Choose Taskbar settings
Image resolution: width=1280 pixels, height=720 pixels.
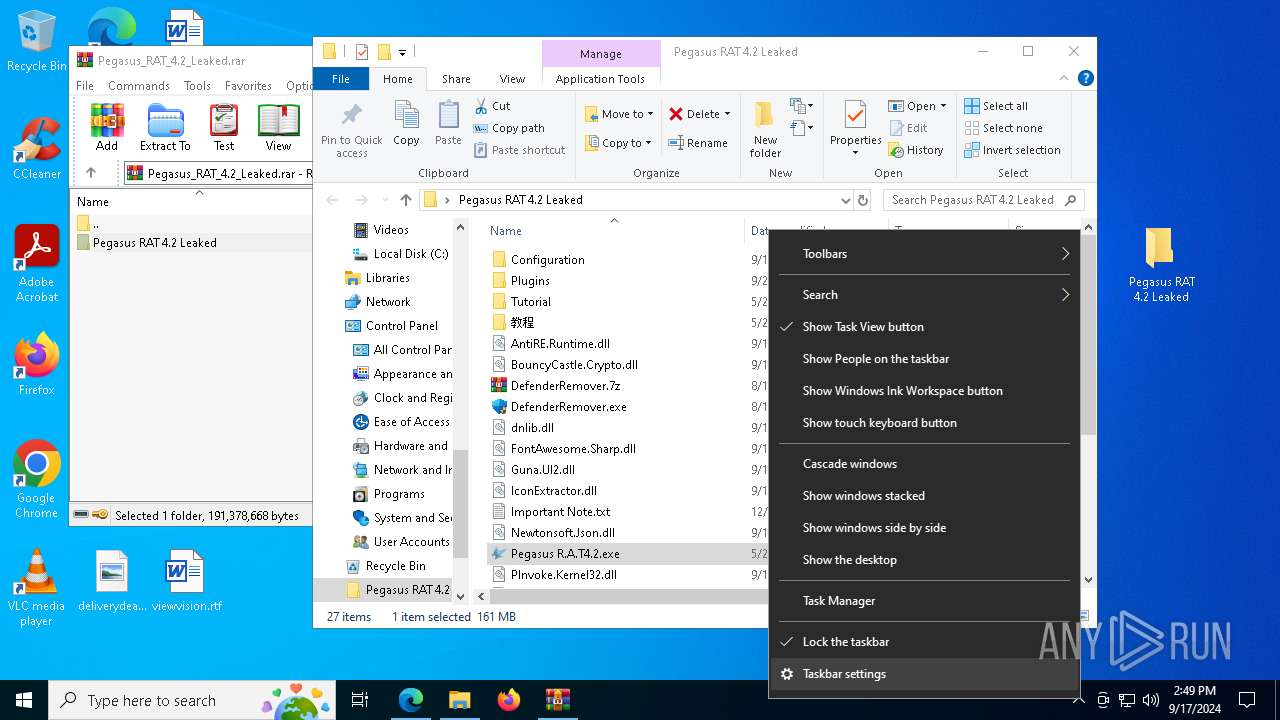pos(925,674)
